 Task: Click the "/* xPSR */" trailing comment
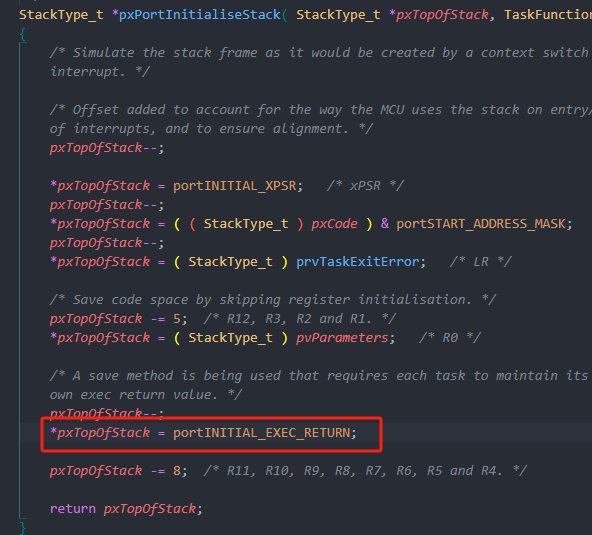[x=365, y=186]
